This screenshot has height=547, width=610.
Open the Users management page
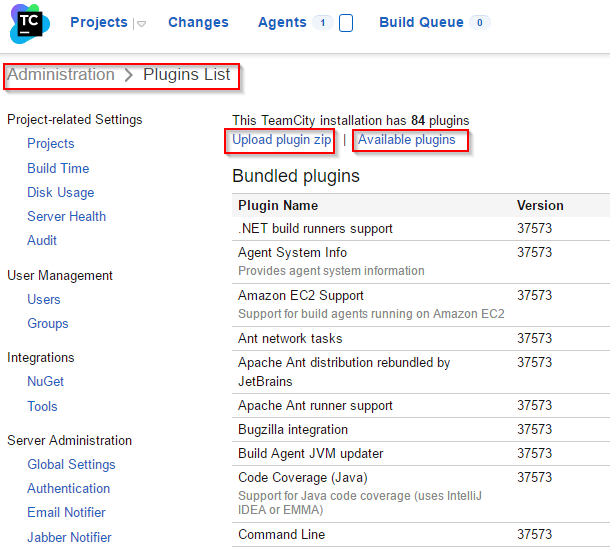tap(44, 300)
